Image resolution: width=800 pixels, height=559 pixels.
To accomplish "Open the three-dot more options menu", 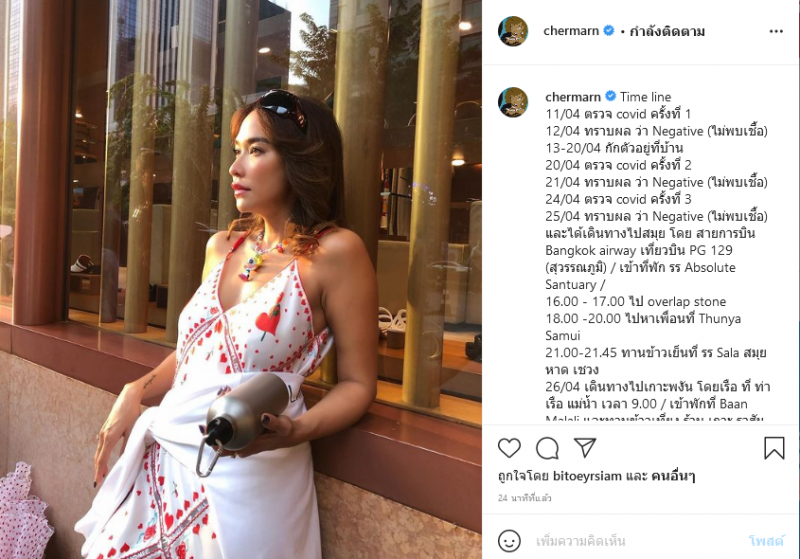I will point(776,32).
